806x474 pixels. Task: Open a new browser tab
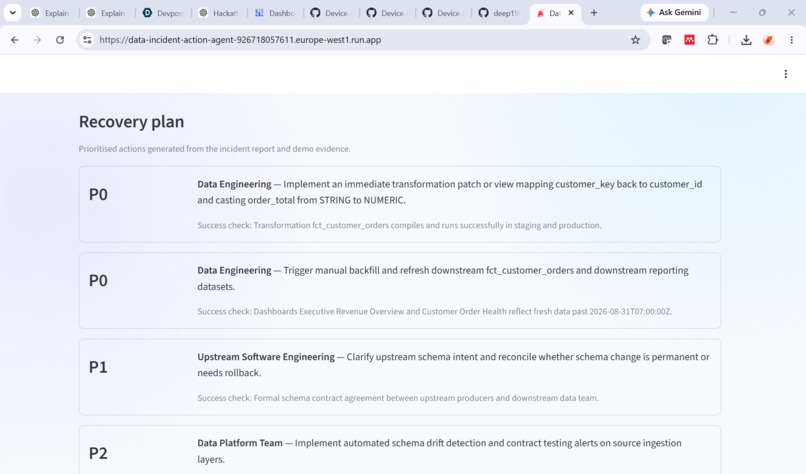coord(594,13)
